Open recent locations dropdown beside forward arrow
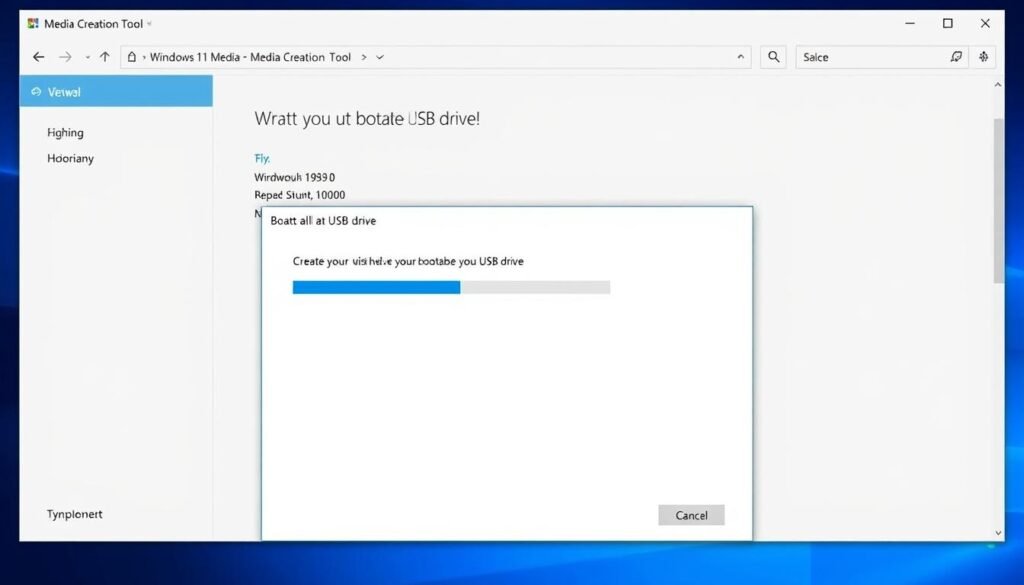The height and width of the screenshot is (585, 1024). tap(88, 57)
